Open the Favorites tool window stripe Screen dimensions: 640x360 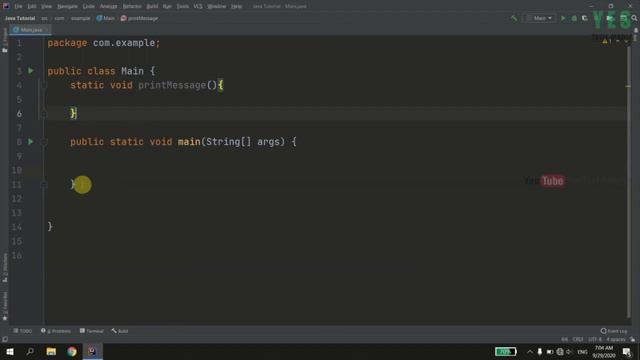(x=4, y=306)
